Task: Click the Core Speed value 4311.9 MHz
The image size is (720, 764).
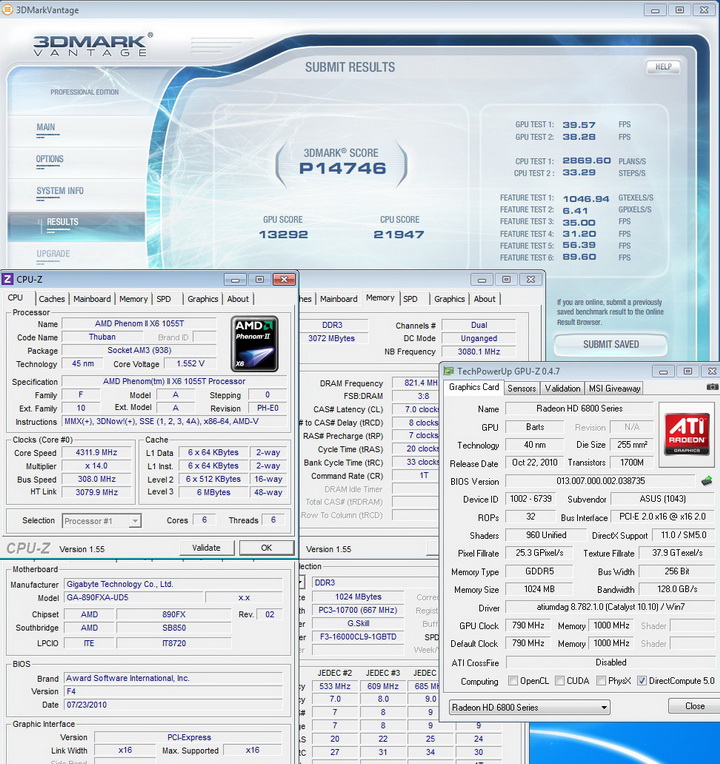Action: point(96,453)
